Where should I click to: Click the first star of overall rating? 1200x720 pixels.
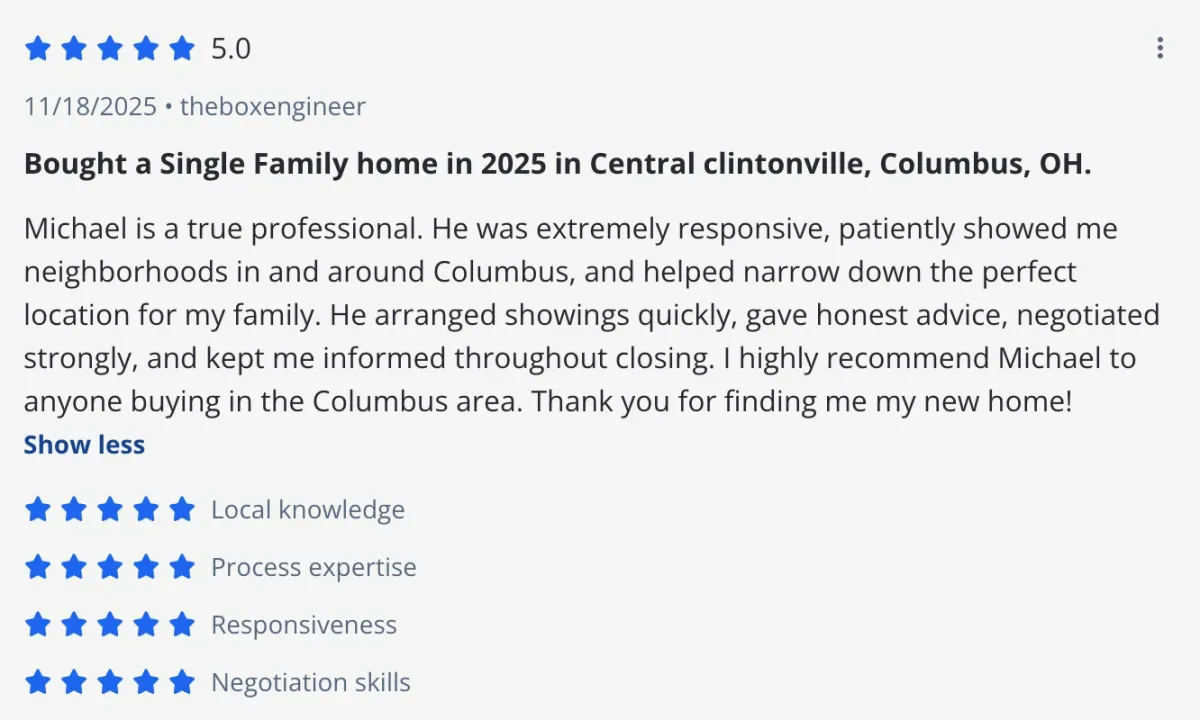pos(37,48)
